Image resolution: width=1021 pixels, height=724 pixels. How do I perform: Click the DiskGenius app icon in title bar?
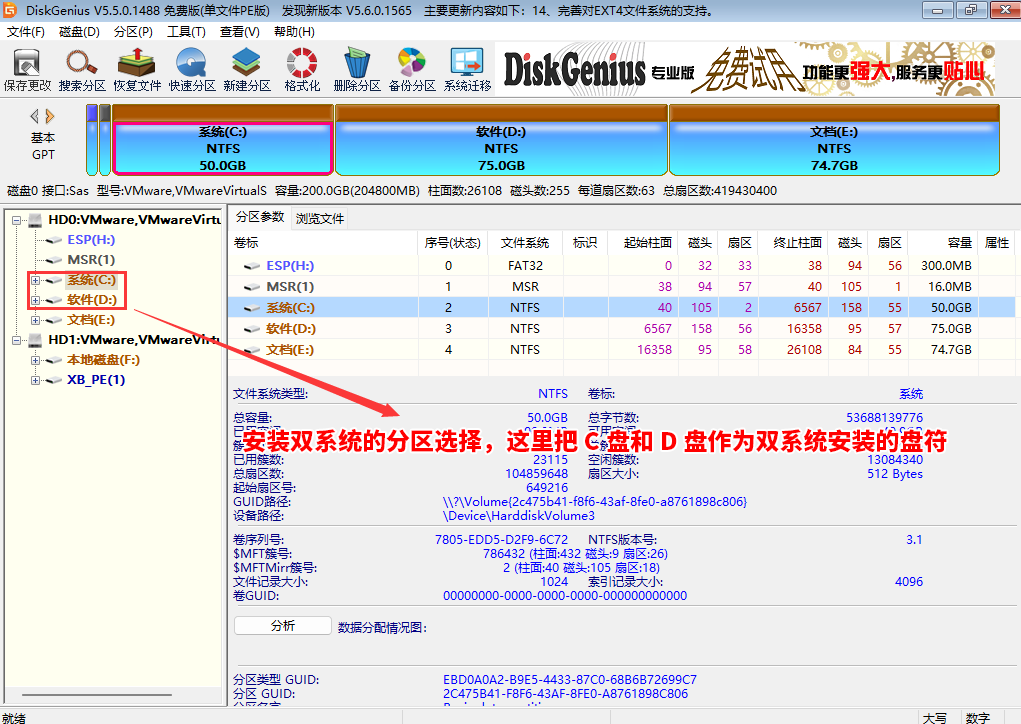(10, 10)
